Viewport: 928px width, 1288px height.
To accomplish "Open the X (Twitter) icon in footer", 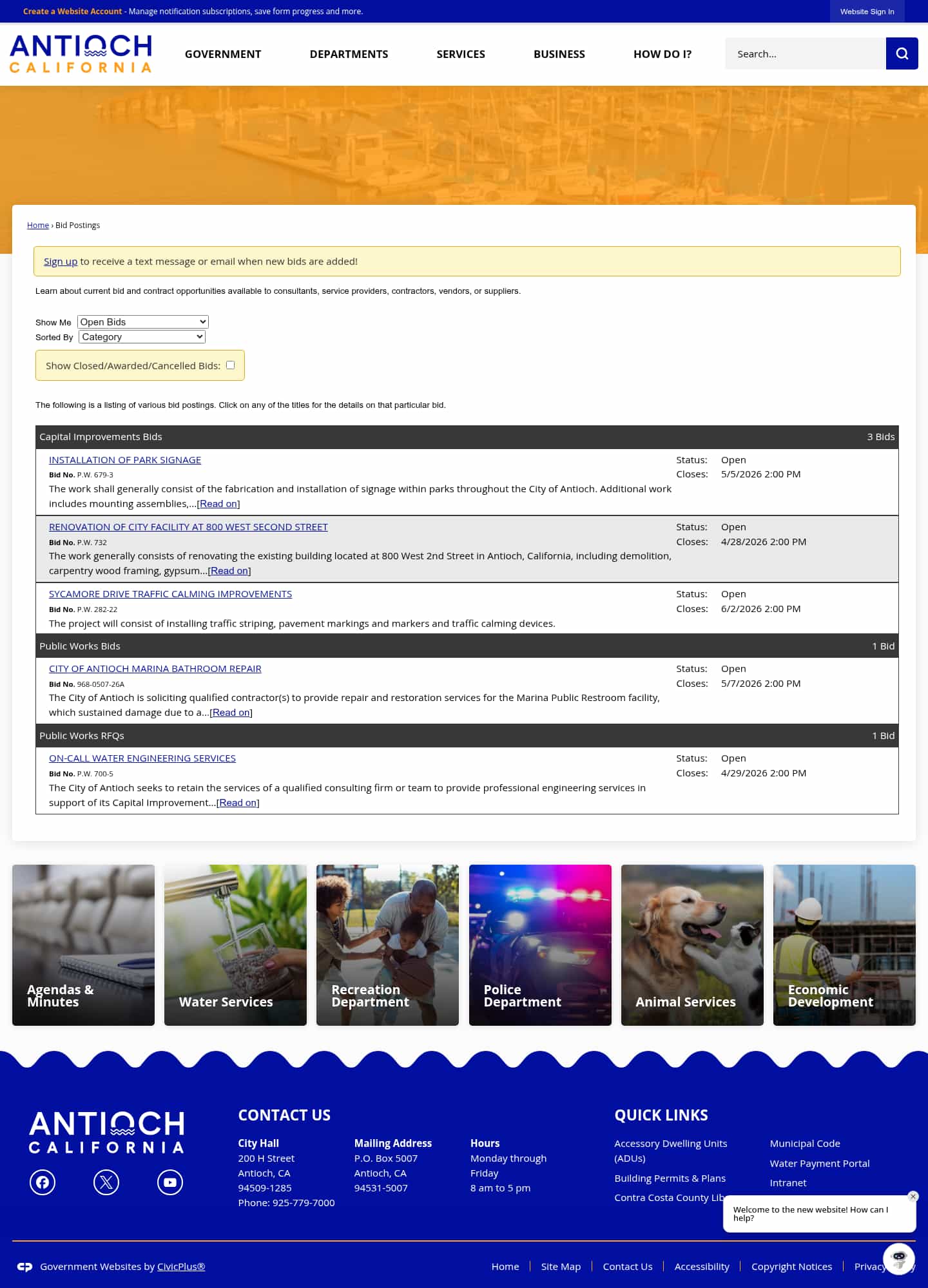I will point(106,1182).
